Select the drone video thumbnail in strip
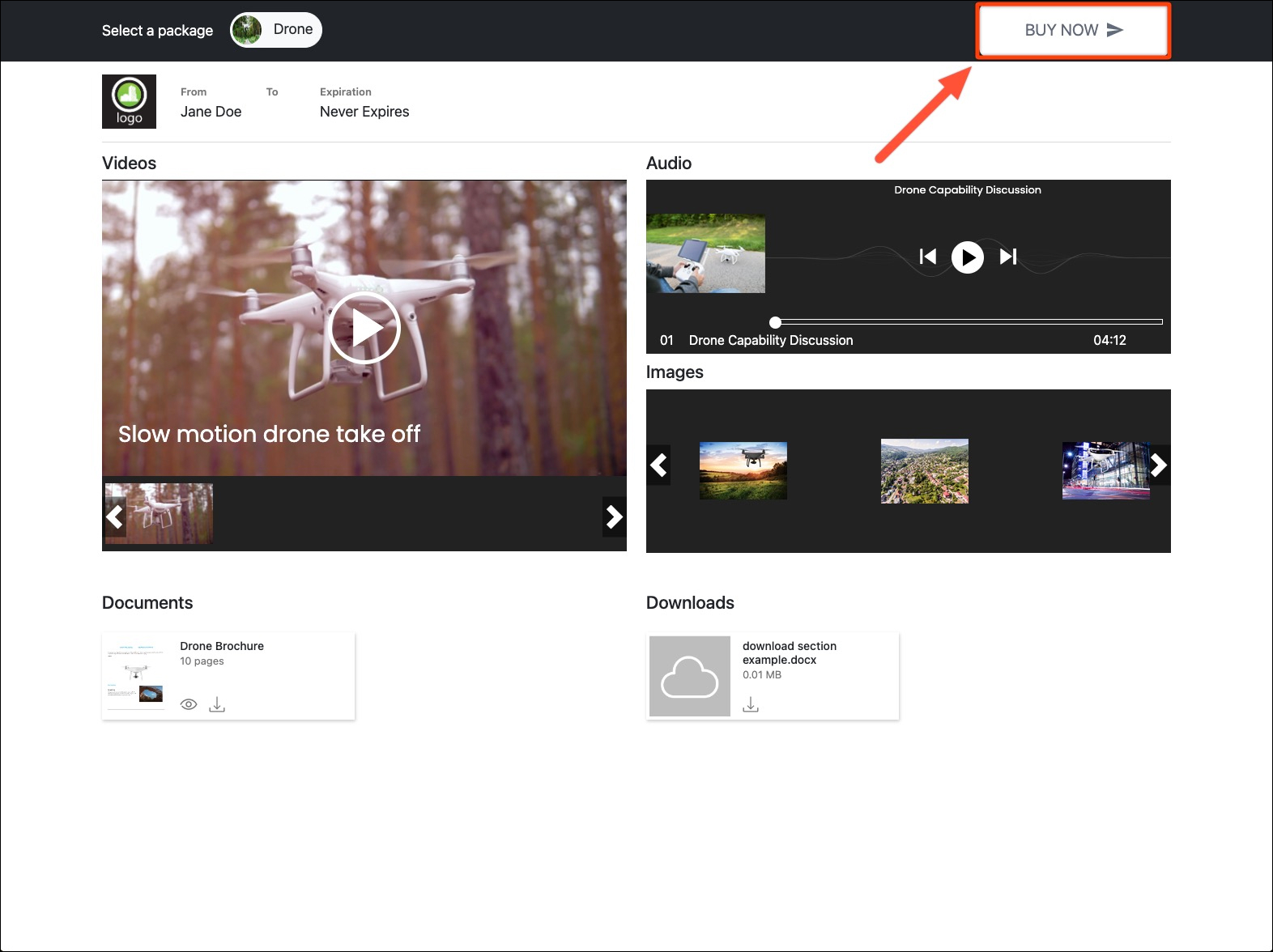Image resolution: width=1273 pixels, height=952 pixels. (160, 514)
